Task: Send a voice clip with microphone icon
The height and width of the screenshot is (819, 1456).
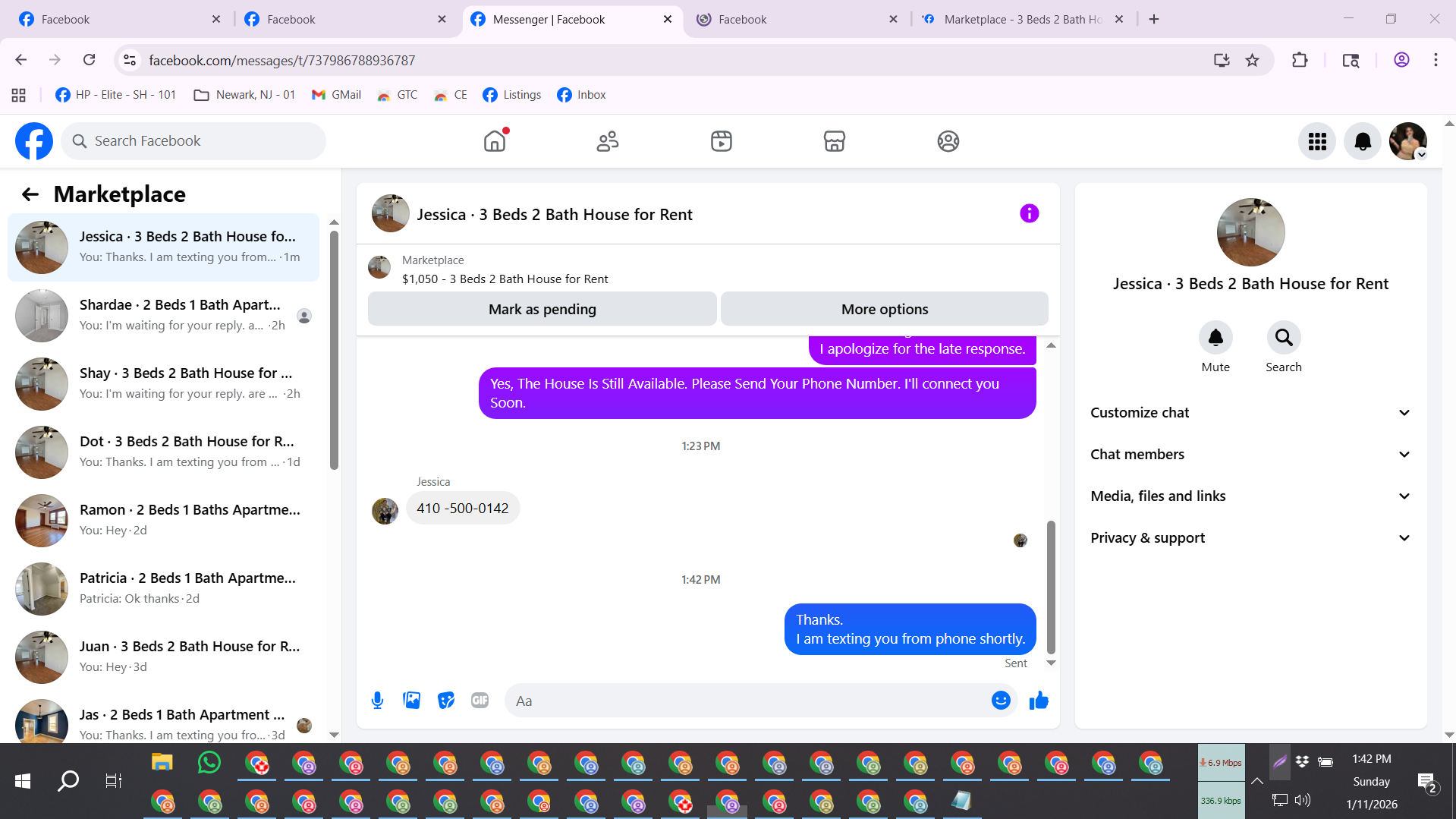Action: pos(377,701)
